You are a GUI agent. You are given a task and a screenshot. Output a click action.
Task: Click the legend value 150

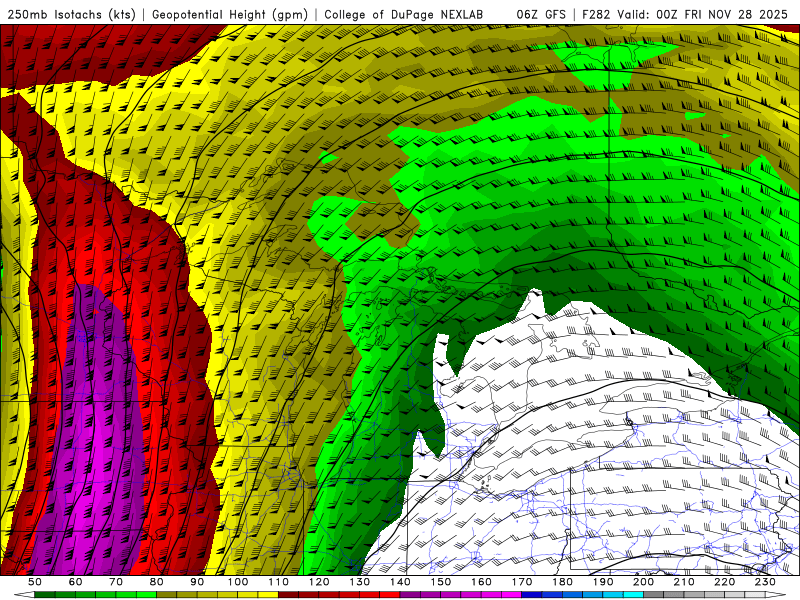click(x=441, y=582)
